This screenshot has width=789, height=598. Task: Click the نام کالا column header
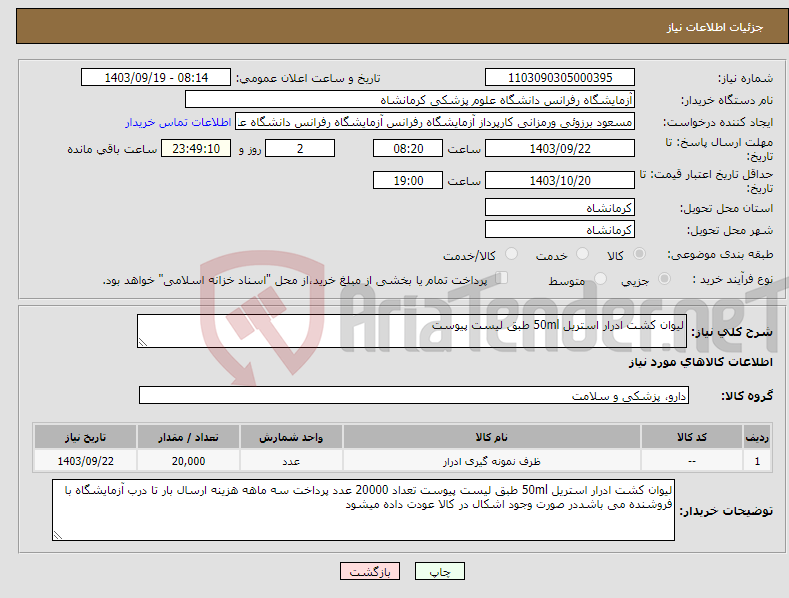[492, 437]
